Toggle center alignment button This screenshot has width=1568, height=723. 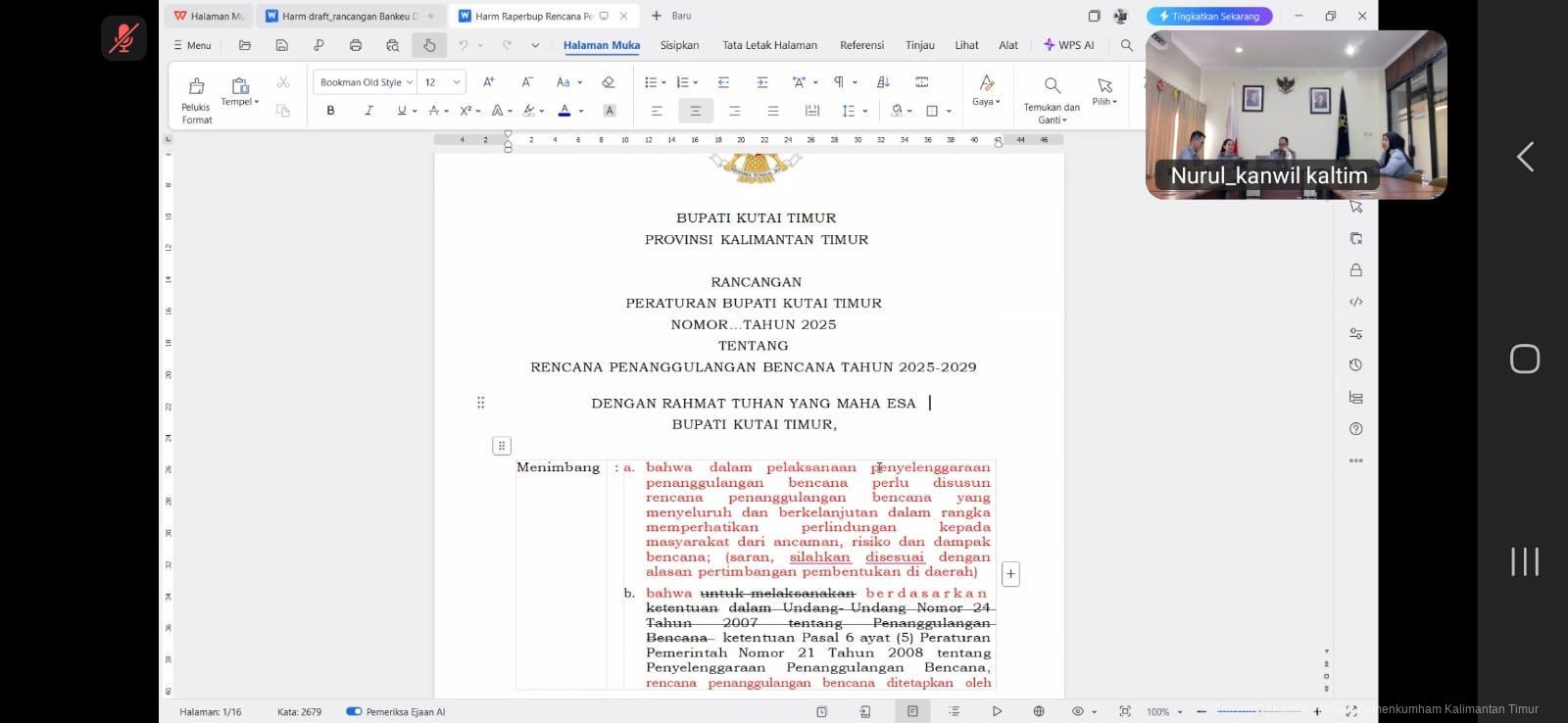coord(696,111)
